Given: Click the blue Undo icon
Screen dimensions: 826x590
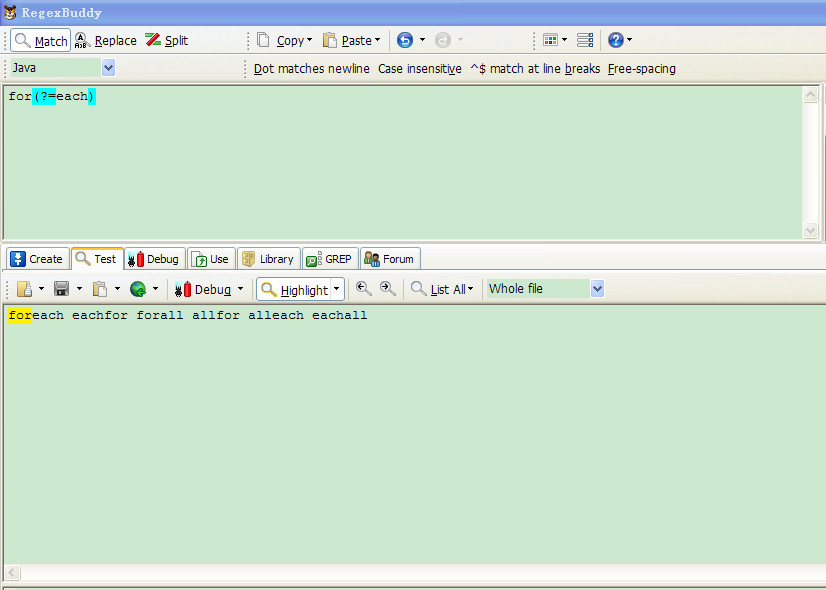Looking at the screenshot, I should click(x=405, y=40).
